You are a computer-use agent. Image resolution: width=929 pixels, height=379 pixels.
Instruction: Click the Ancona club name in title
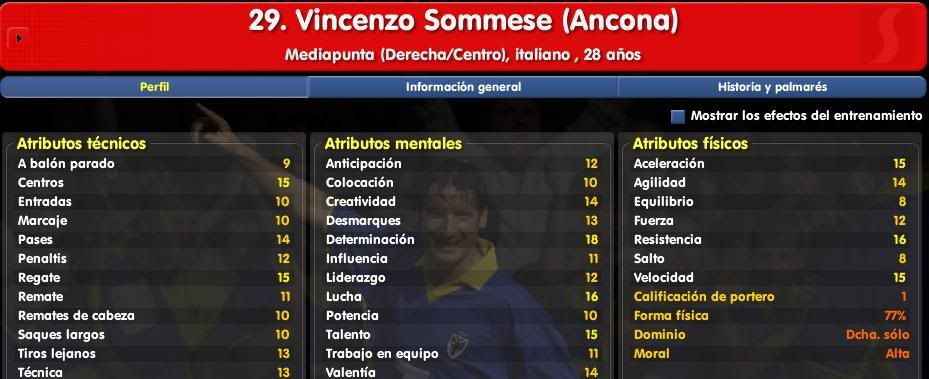pos(619,21)
